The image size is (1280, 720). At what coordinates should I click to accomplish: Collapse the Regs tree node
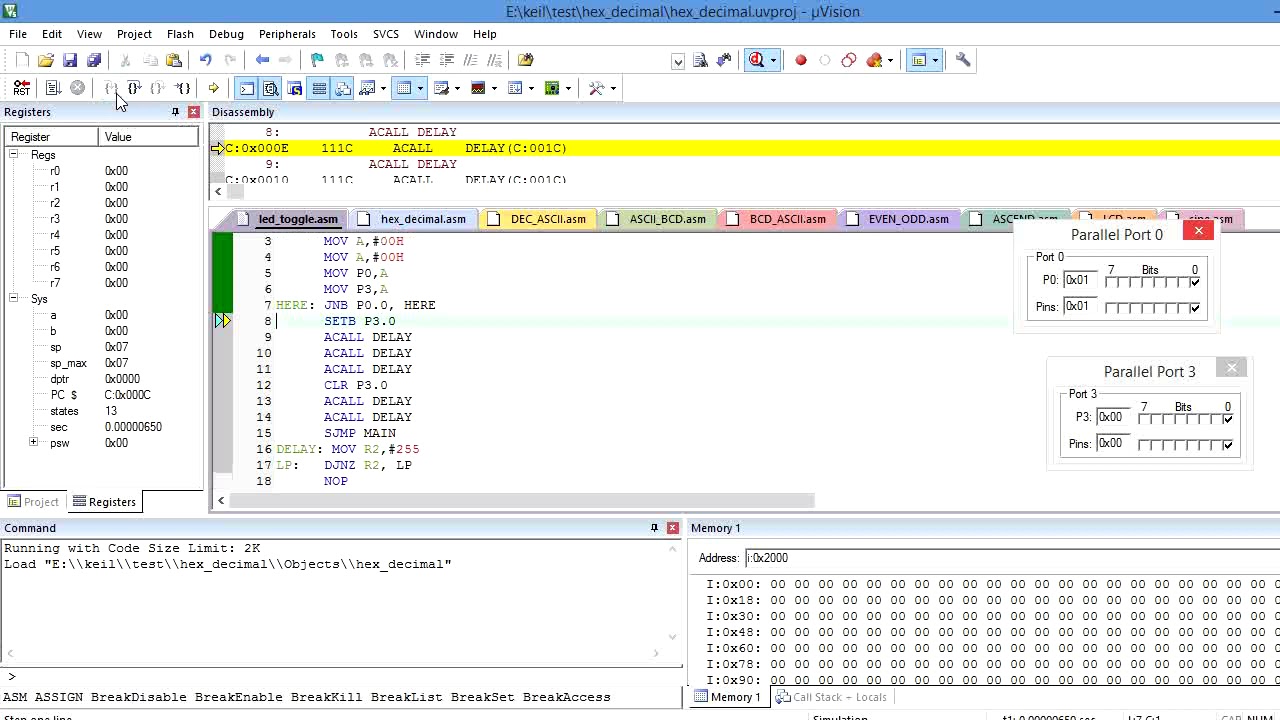[14, 155]
